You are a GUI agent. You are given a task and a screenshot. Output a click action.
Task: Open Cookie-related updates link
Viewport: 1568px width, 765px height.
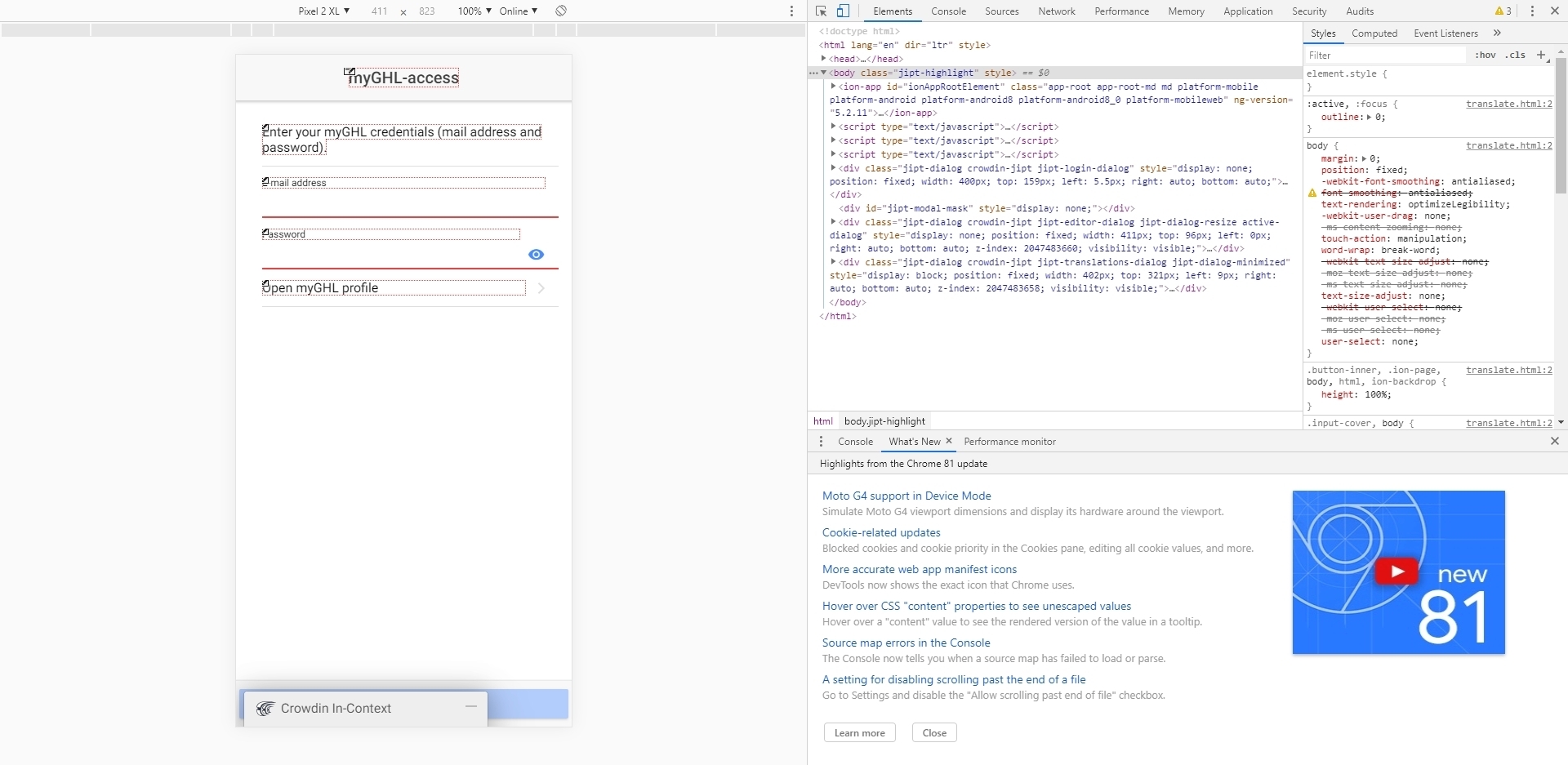(881, 532)
